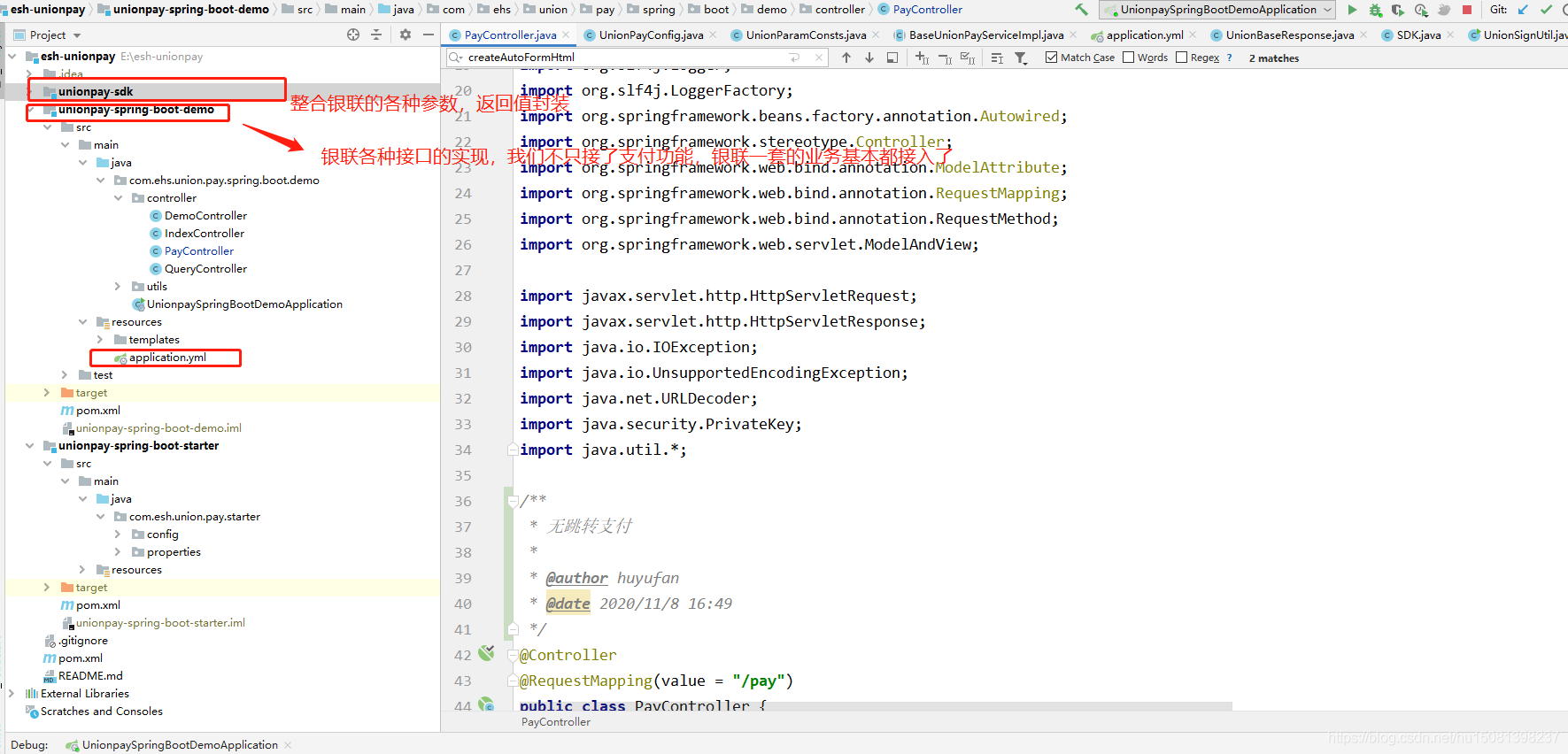The width and height of the screenshot is (1568, 754).
Task: Open Project panel settings gear
Action: tap(405, 35)
